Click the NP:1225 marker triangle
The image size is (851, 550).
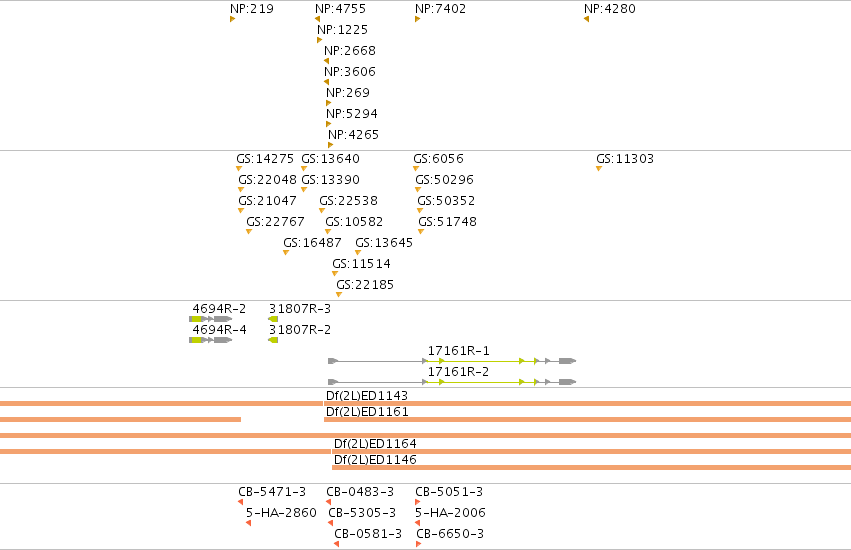pos(320,40)
